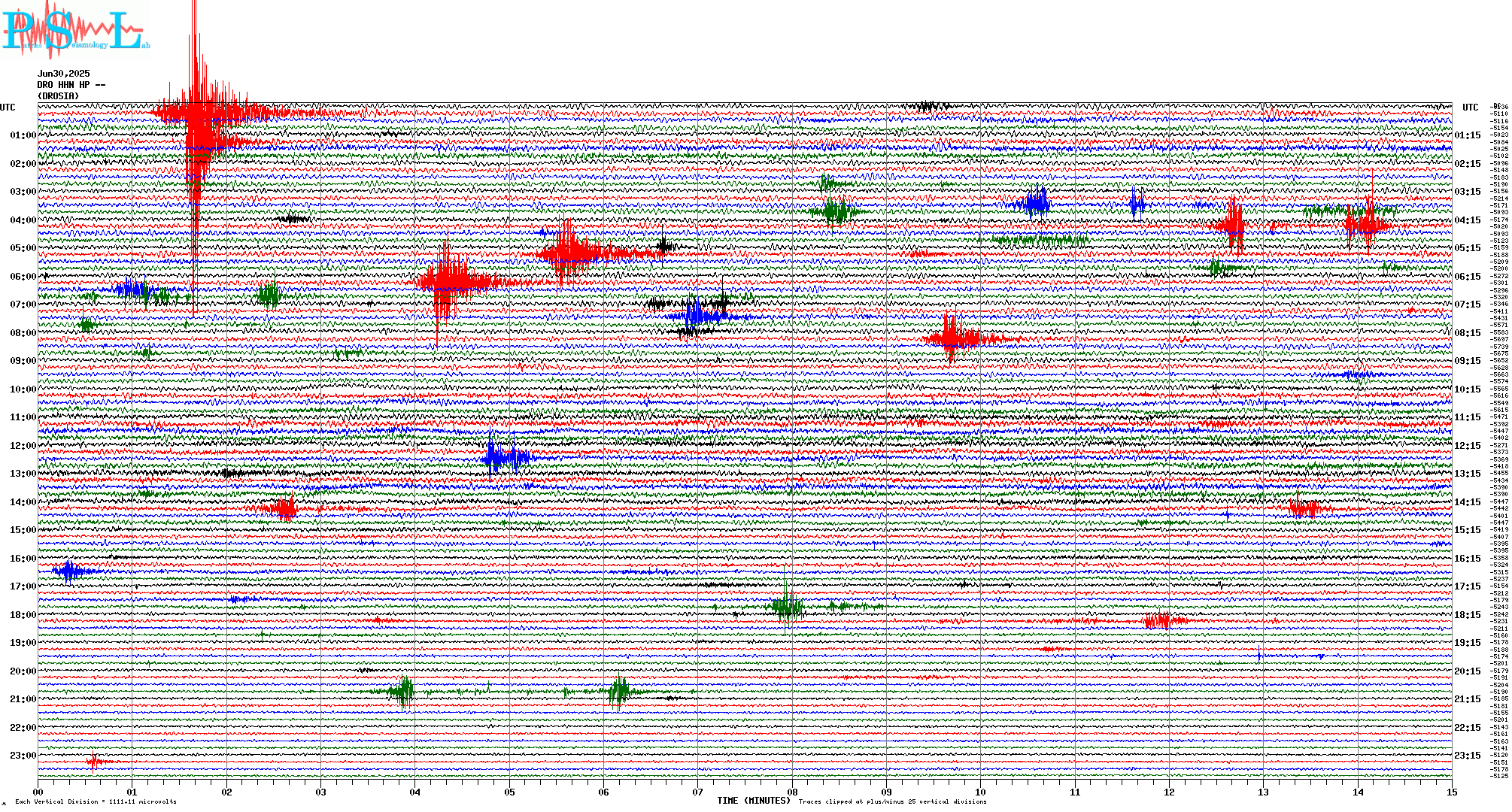Click the "03" minute tick label
Viewport: 1512px width, 812px height.
tap(321, 792)
